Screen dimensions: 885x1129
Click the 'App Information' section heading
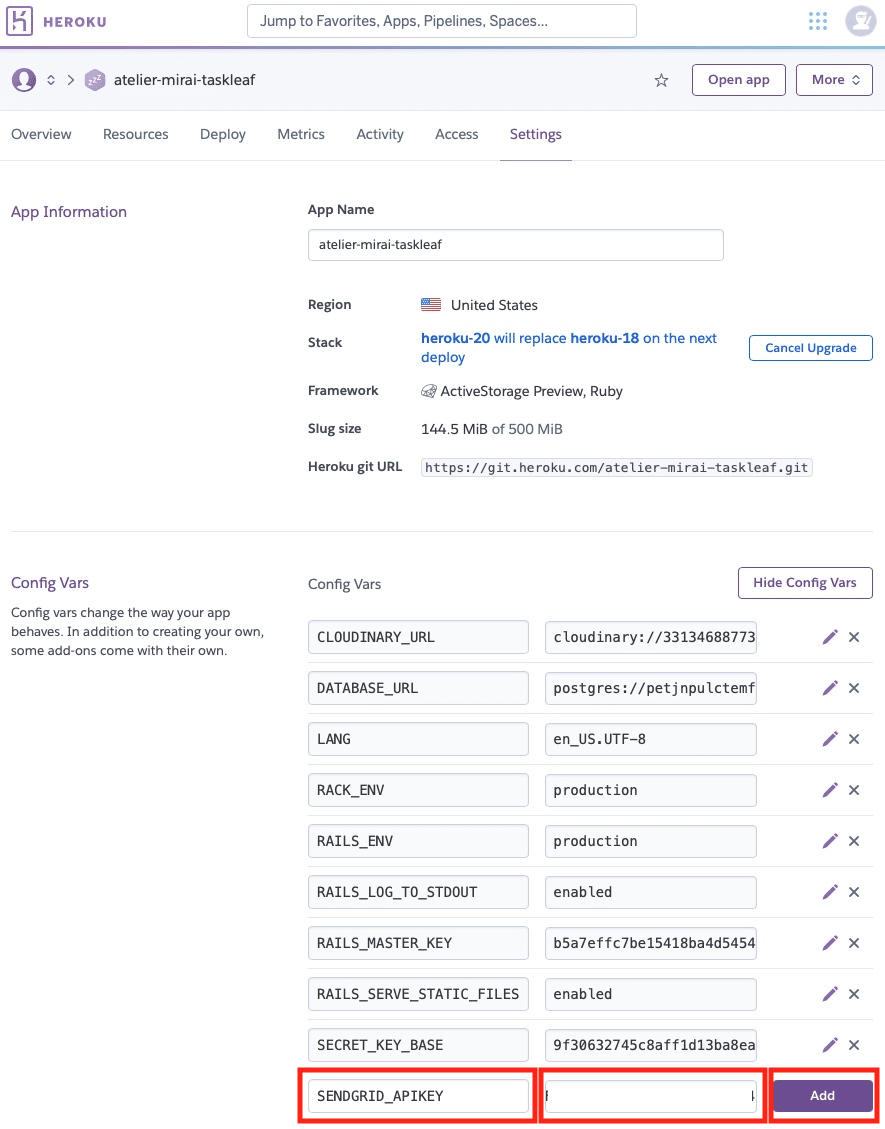[x=68, y=212]
